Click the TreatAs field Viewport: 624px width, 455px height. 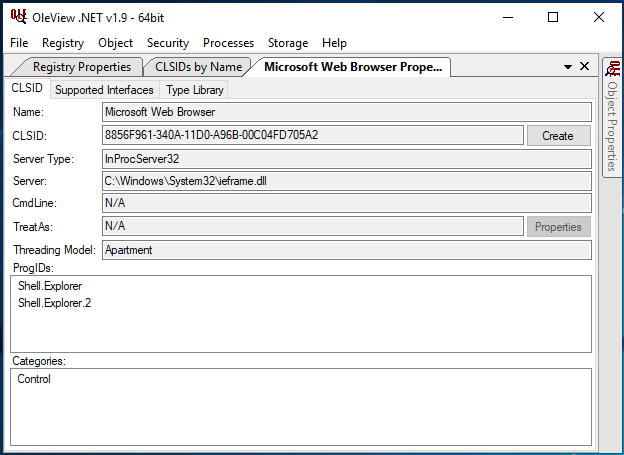pyautogui.click(x=313, y=226)
